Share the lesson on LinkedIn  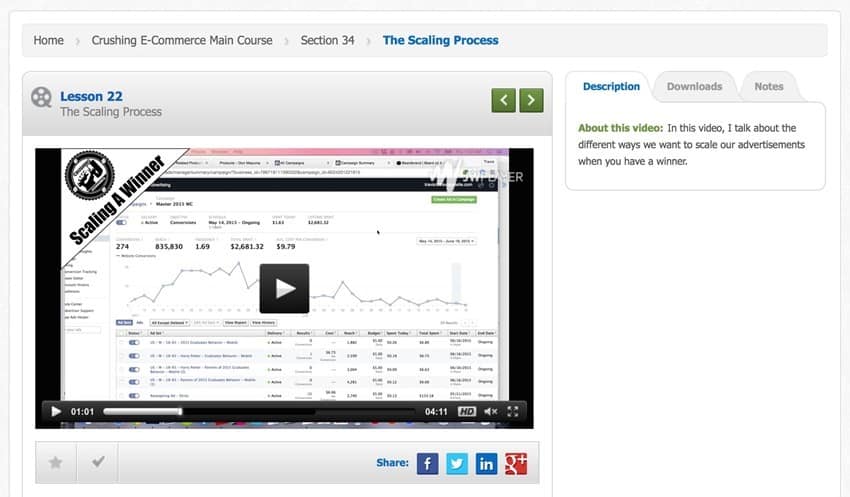tap(486, 463)
